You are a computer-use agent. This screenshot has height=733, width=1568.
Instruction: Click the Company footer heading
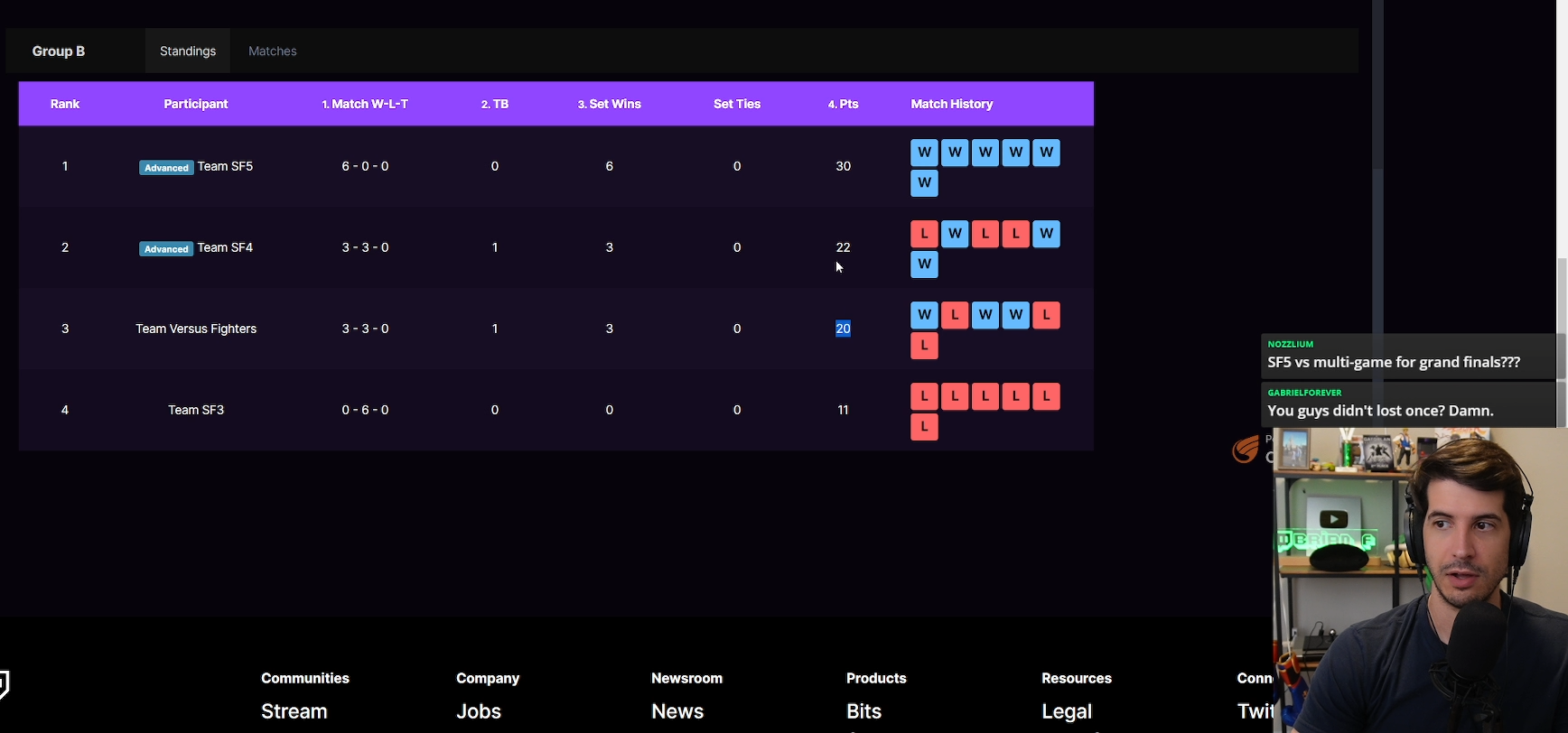tap(488, 678)
